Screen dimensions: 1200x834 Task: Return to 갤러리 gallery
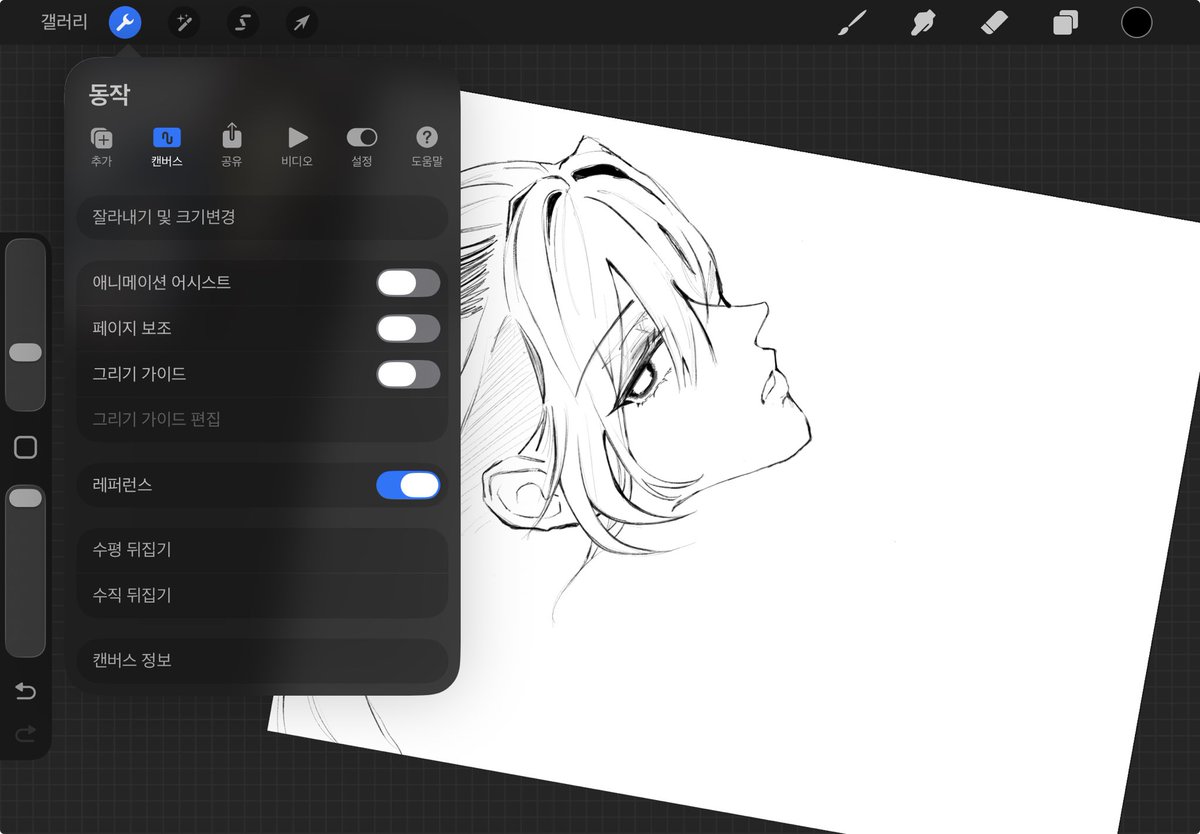point(64,22)
